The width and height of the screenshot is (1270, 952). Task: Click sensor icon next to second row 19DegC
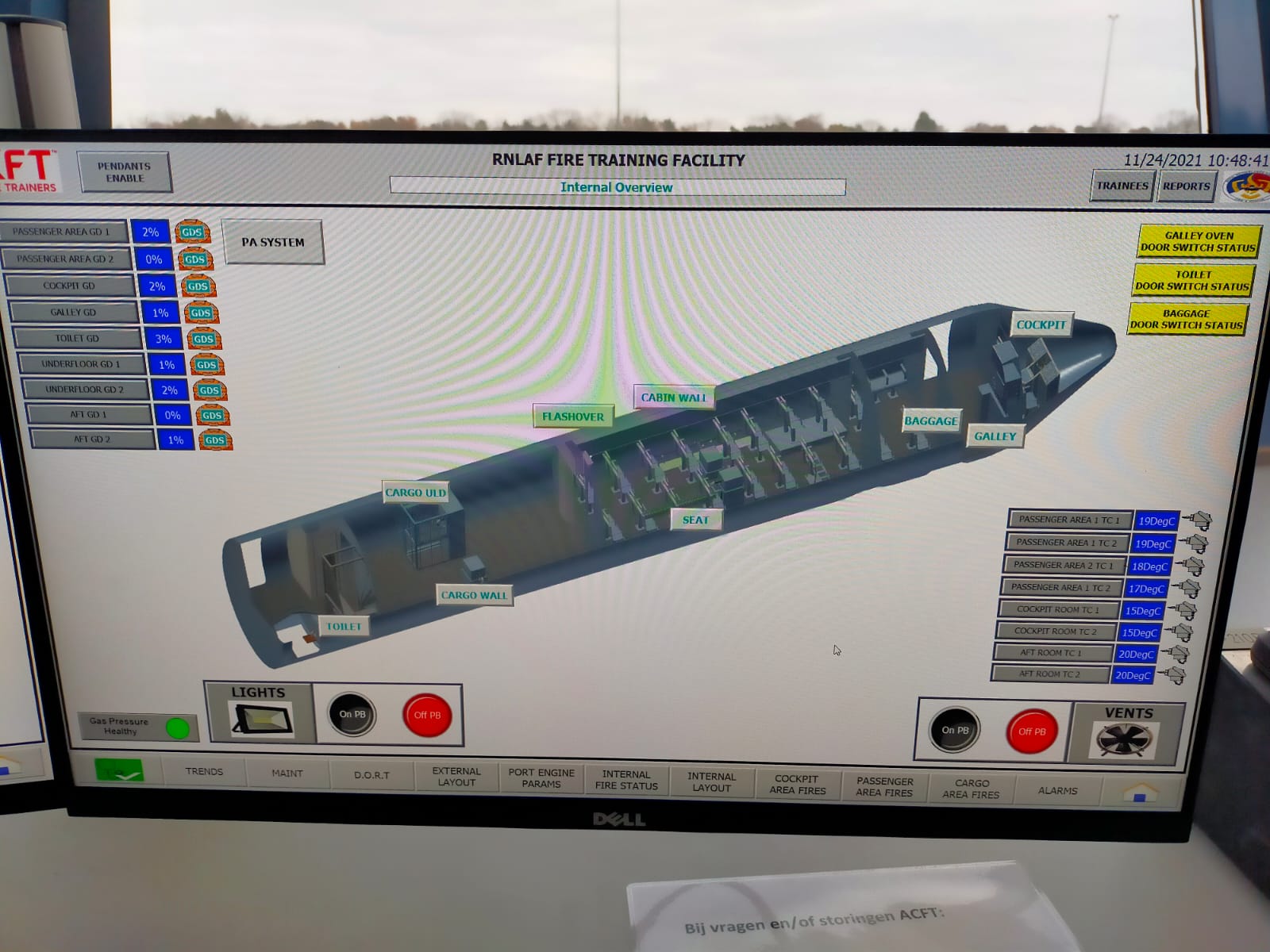pos(1193,543)
